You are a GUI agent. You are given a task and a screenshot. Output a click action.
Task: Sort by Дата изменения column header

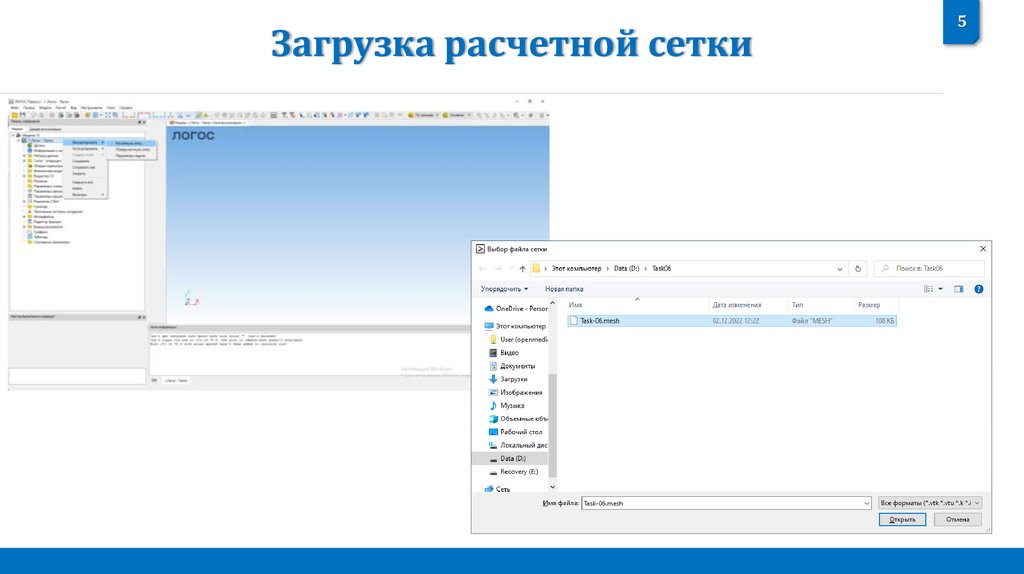pos(748,305)
